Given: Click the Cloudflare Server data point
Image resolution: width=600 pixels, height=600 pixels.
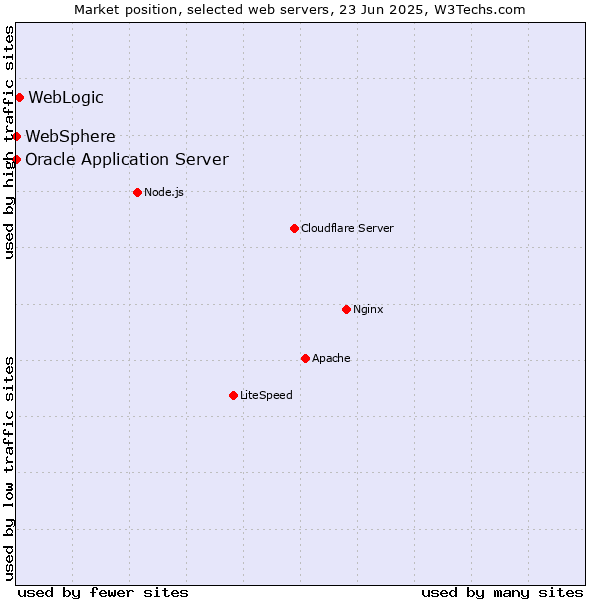Looking at the screenshot, I should click(x=295, y=229).
